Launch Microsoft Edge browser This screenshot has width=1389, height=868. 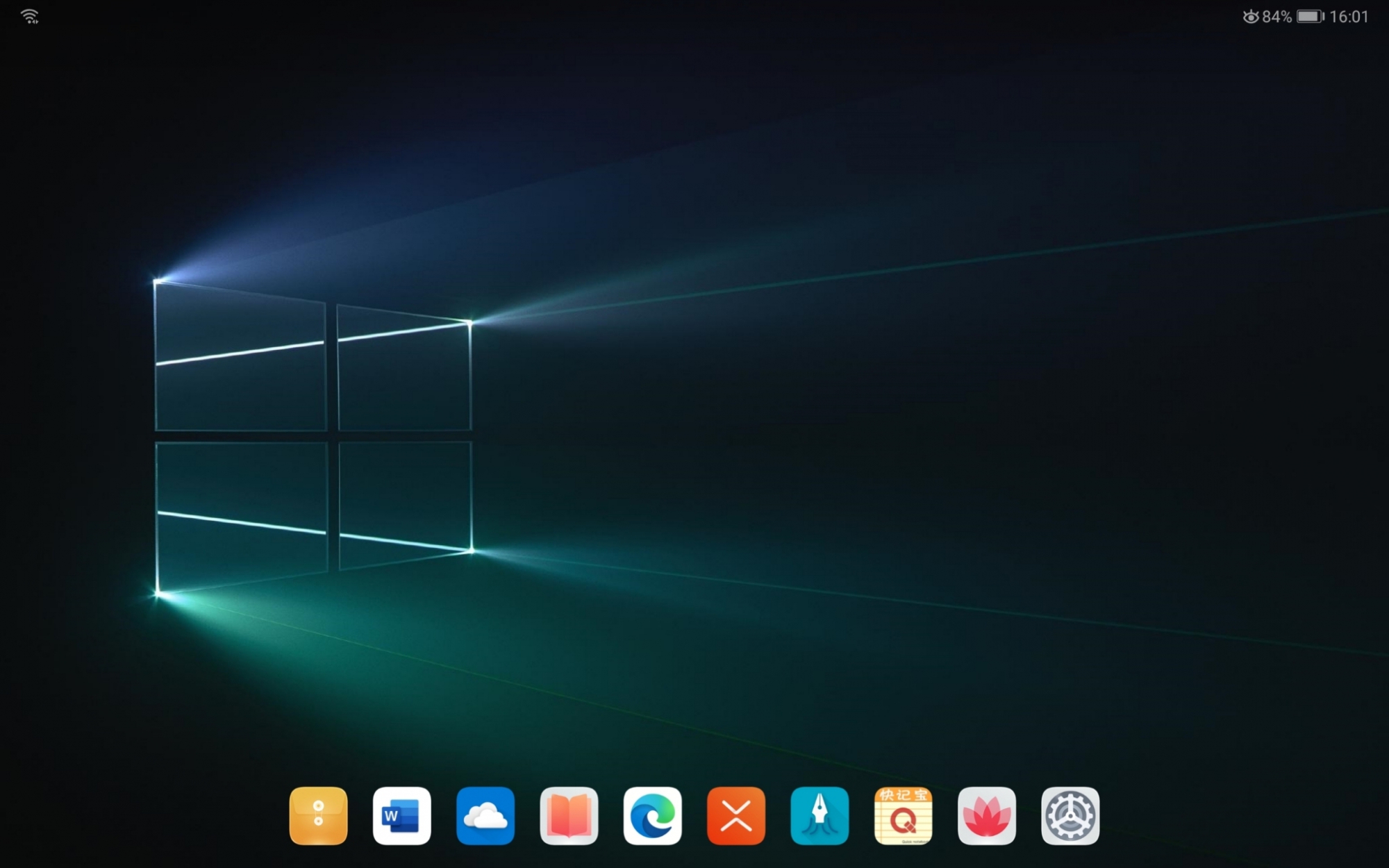point(653,816)
